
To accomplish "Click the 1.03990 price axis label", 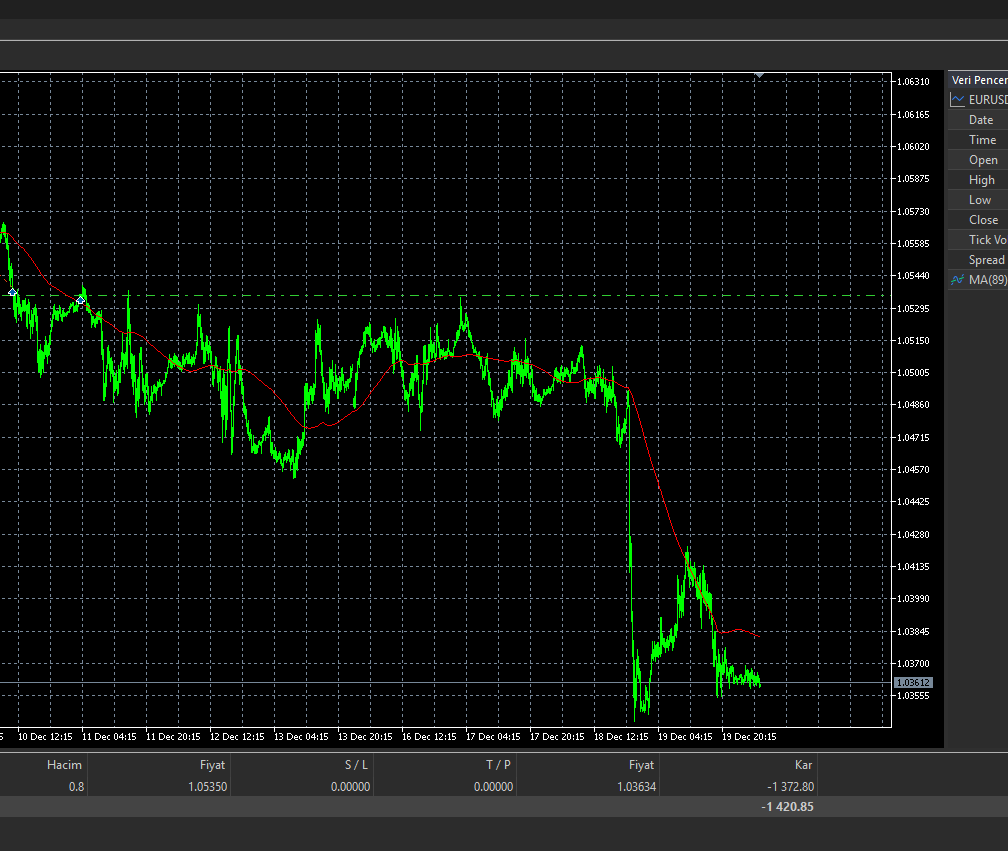I will (x=913, y=599).
